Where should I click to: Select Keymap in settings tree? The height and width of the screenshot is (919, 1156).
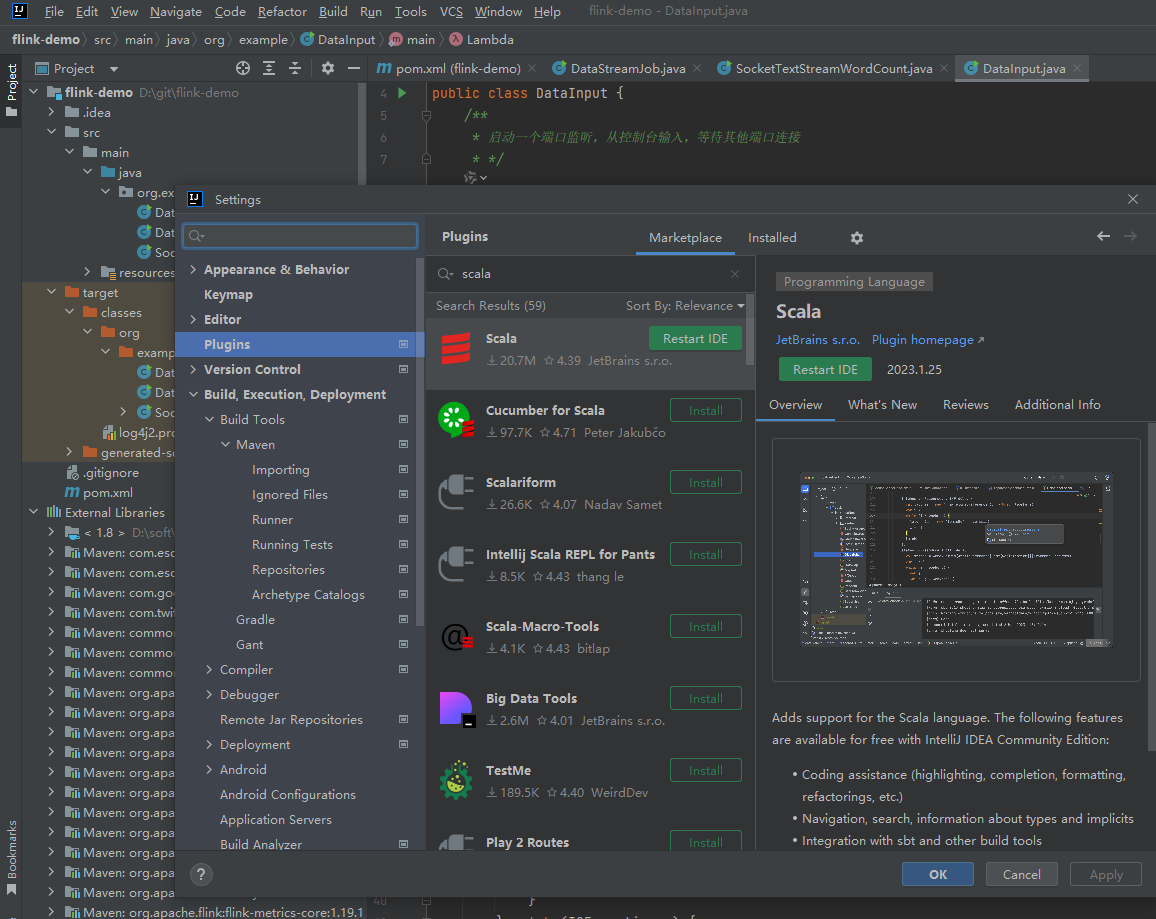click(229, 295)
